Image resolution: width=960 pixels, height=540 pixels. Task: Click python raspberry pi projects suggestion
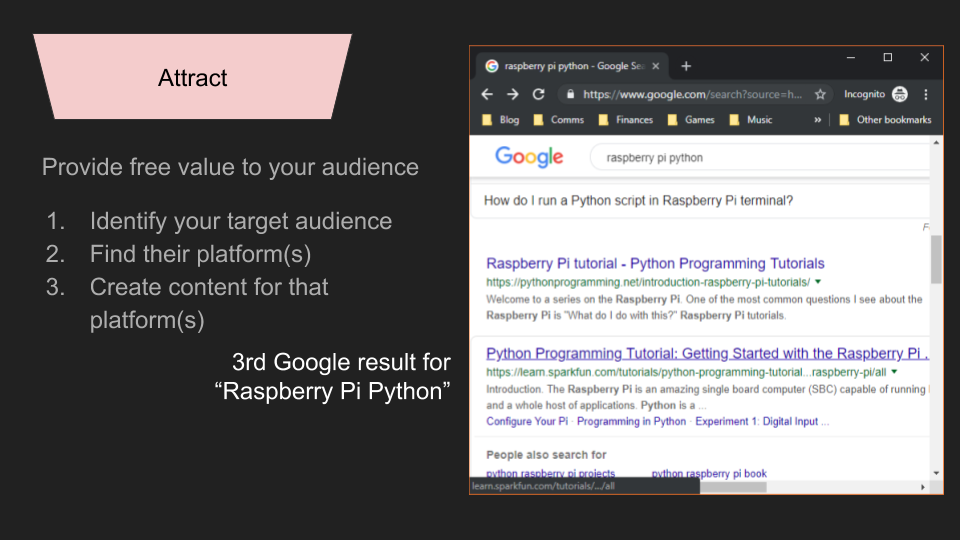coord(550,473)
